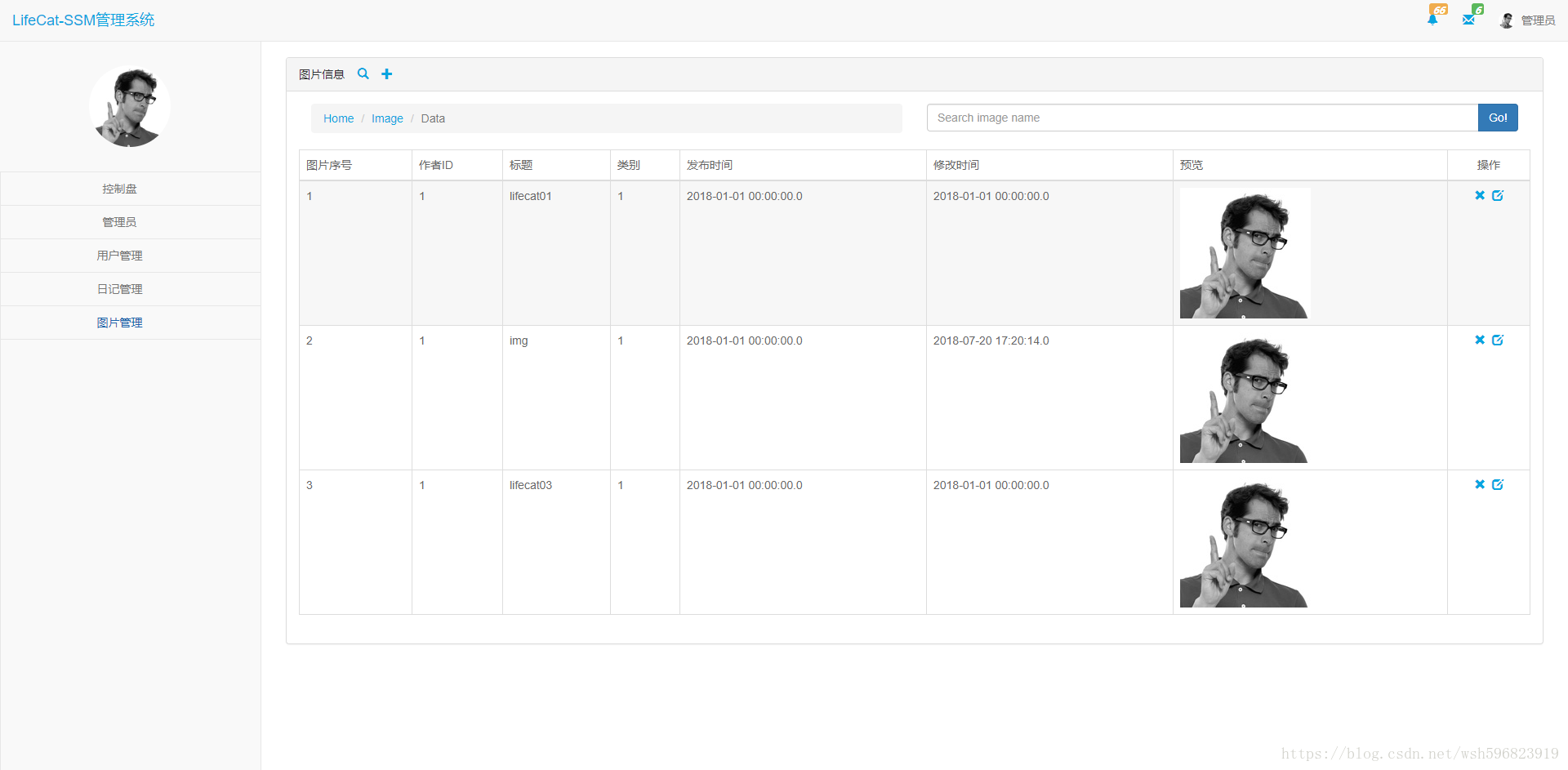Select the 图片管理 sidebar item
The width and height of the screenshot is (1568, 770).
pyautogui.click(x=131, y=323)
